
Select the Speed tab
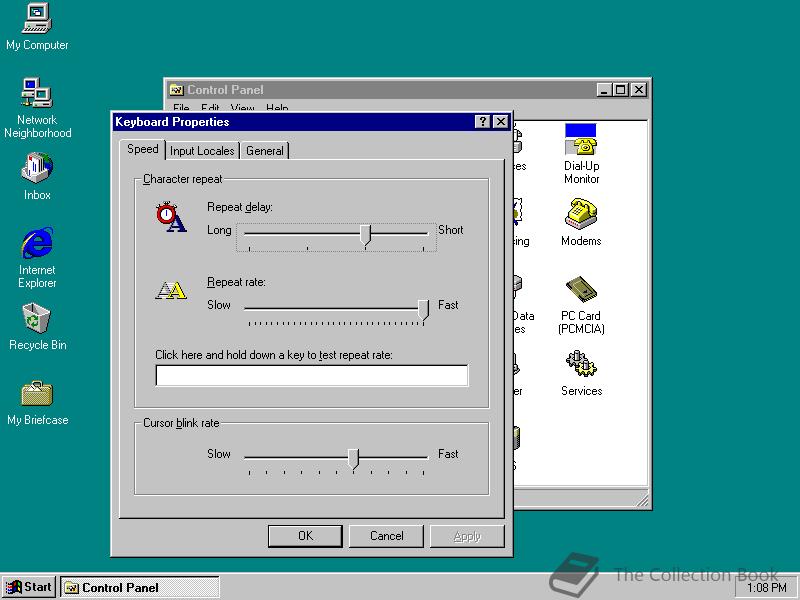click(x=143, y=149)
